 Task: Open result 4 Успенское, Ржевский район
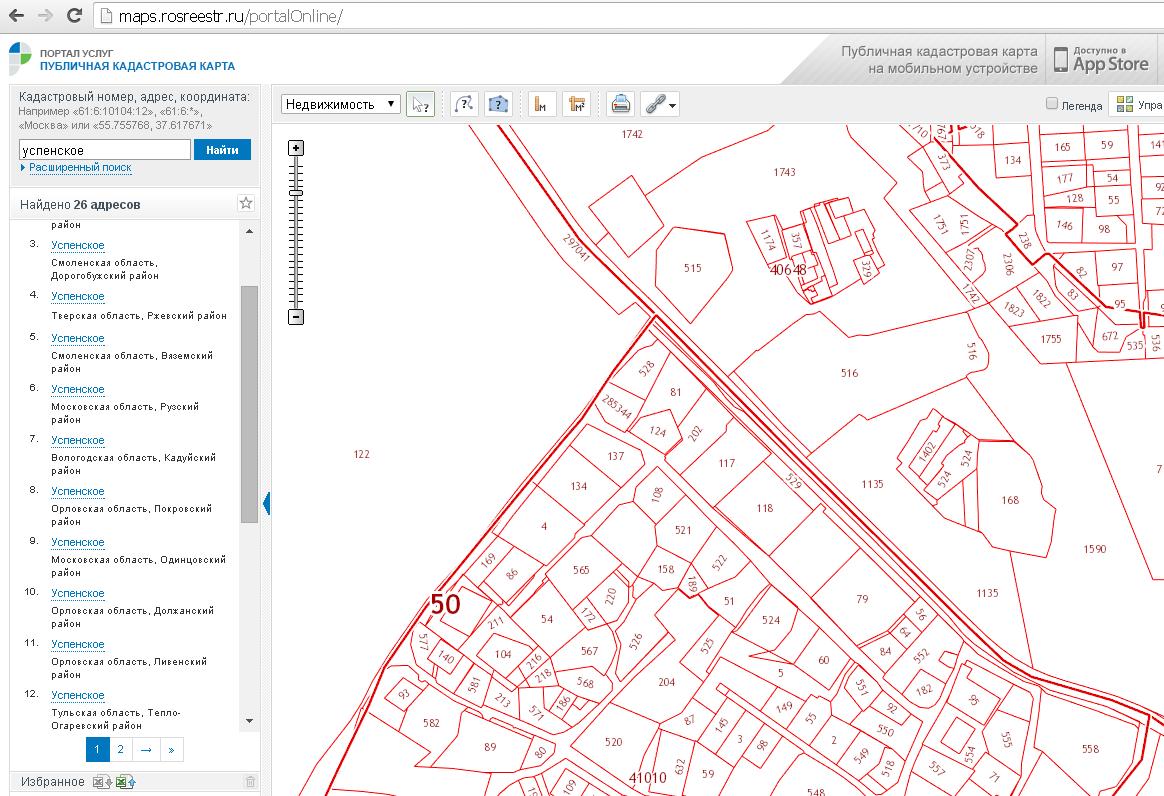click(x=77, y=296)
